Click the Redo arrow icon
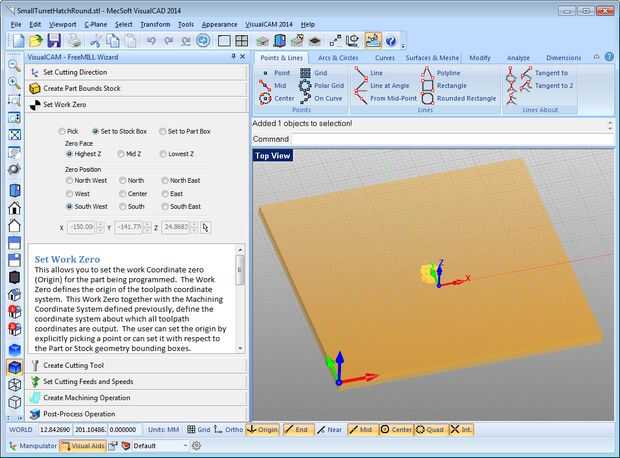 pos(168,41)
